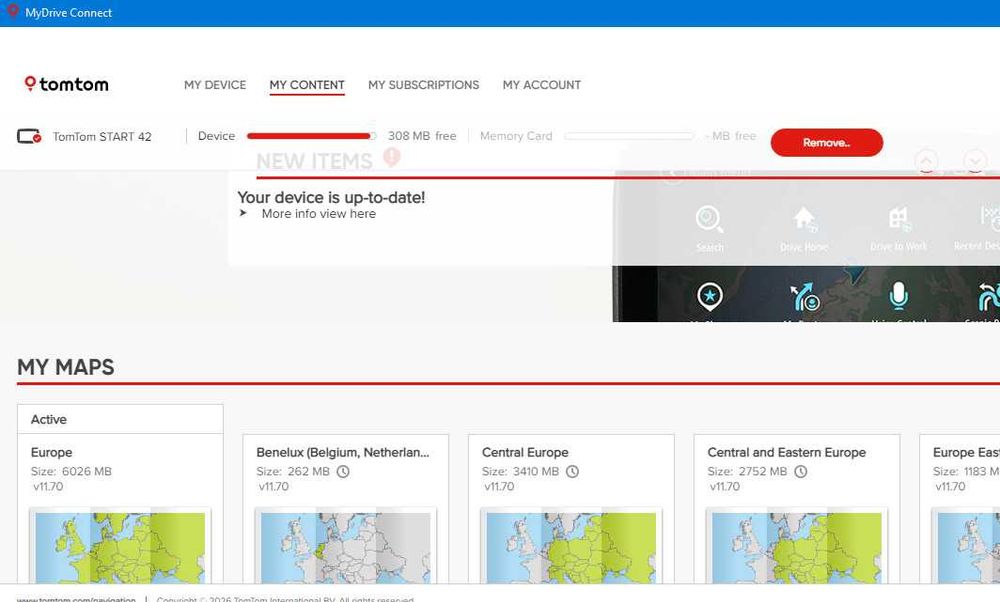1000x602 pixels.
Task: Click the 308 MB free text
Action: 422,136
